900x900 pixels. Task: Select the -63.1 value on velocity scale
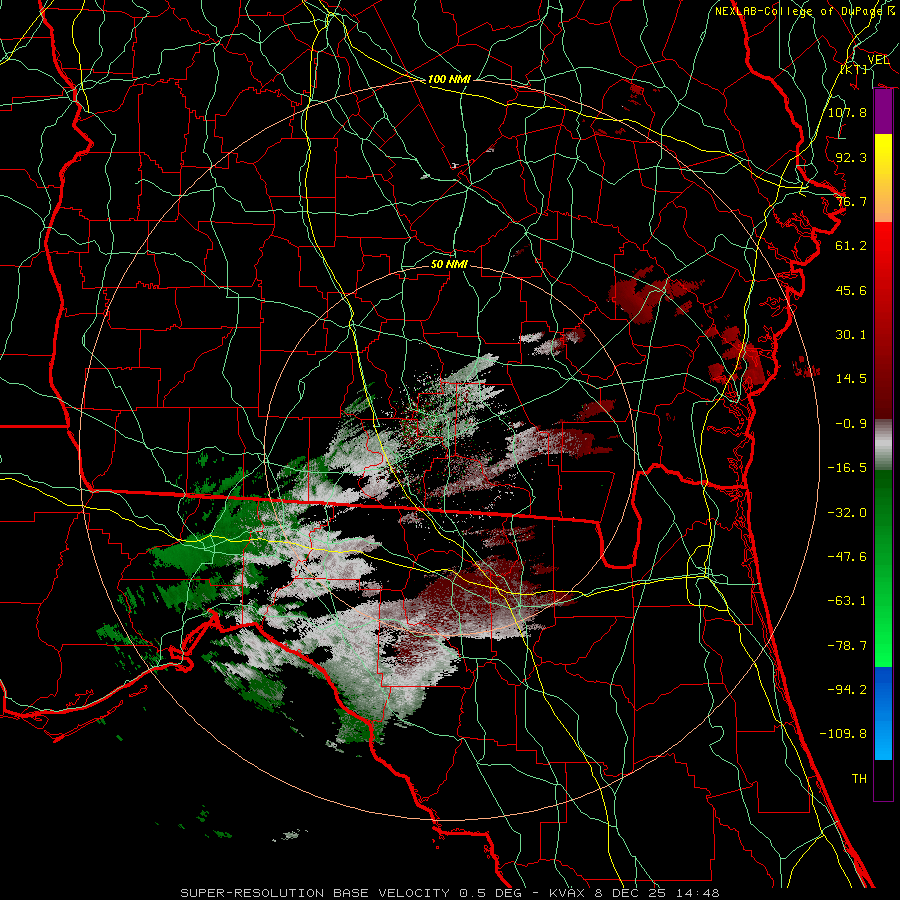[x=847, y=601]
